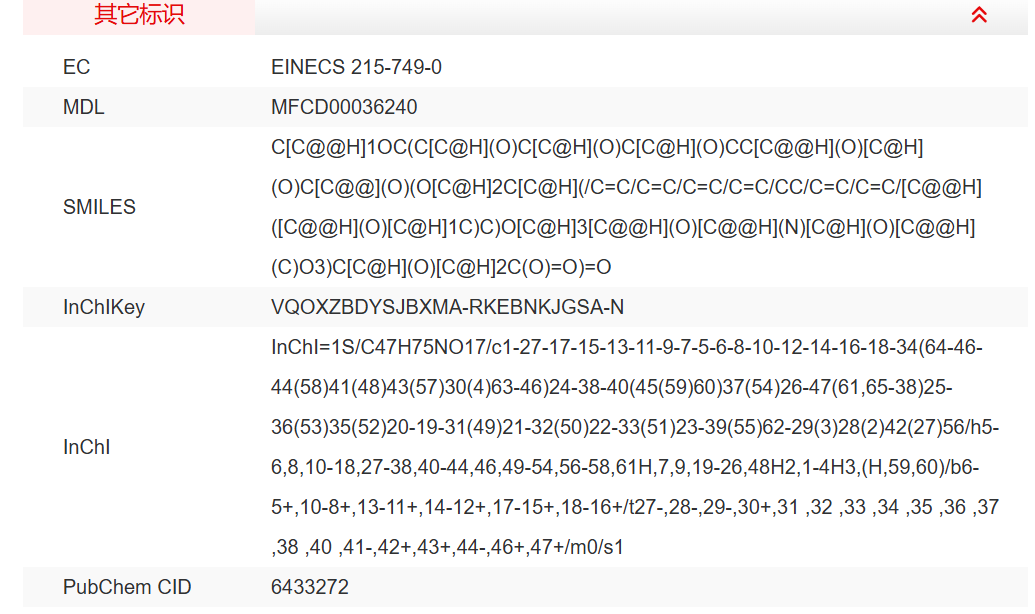Screen dimensions: 1035x614
Task: Click the SMILES row label
Action: [99, 207]
